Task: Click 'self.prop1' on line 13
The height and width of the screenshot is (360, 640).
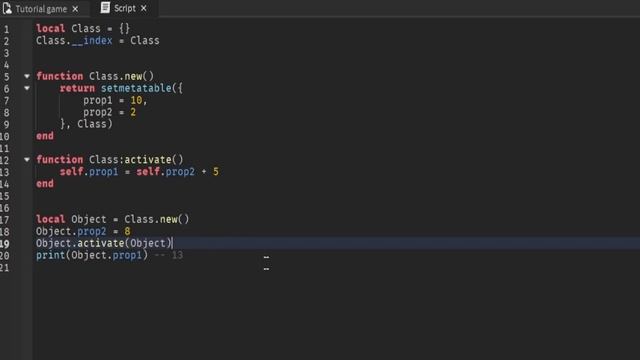Action: [x=89, y=172]
